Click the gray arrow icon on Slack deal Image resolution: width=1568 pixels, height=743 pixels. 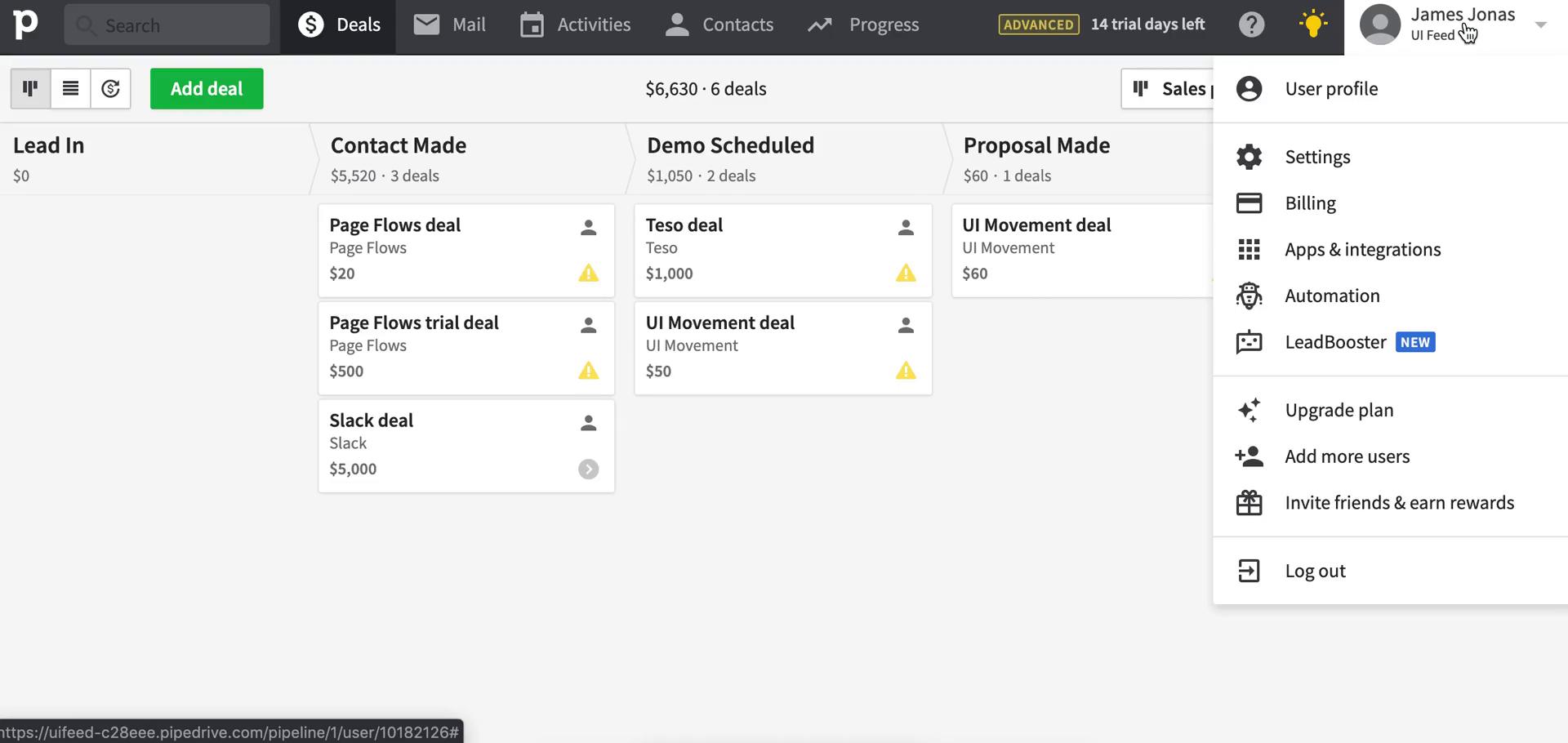(x=589, y=469)
